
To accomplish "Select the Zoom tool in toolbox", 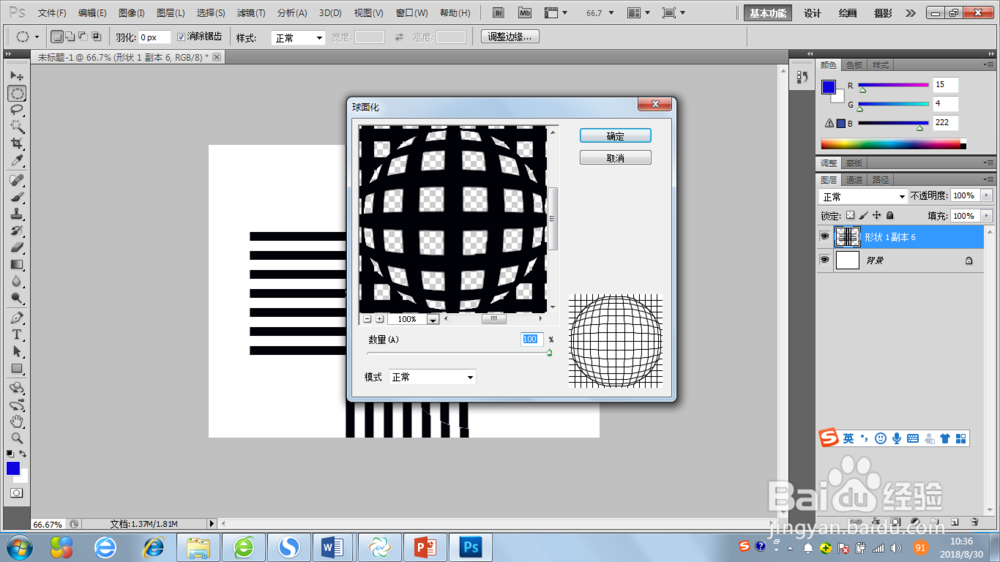I will tap(17, 438).
